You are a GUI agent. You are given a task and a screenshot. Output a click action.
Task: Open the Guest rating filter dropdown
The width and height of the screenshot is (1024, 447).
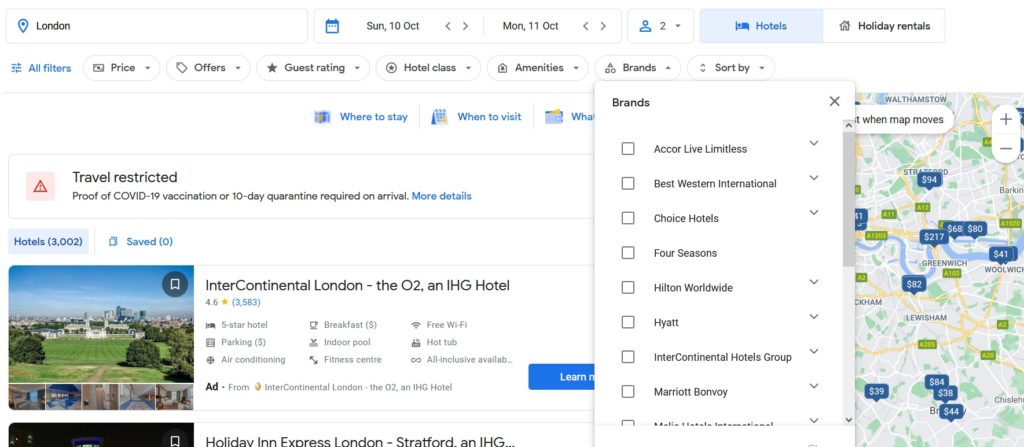[x=312, y=68]
